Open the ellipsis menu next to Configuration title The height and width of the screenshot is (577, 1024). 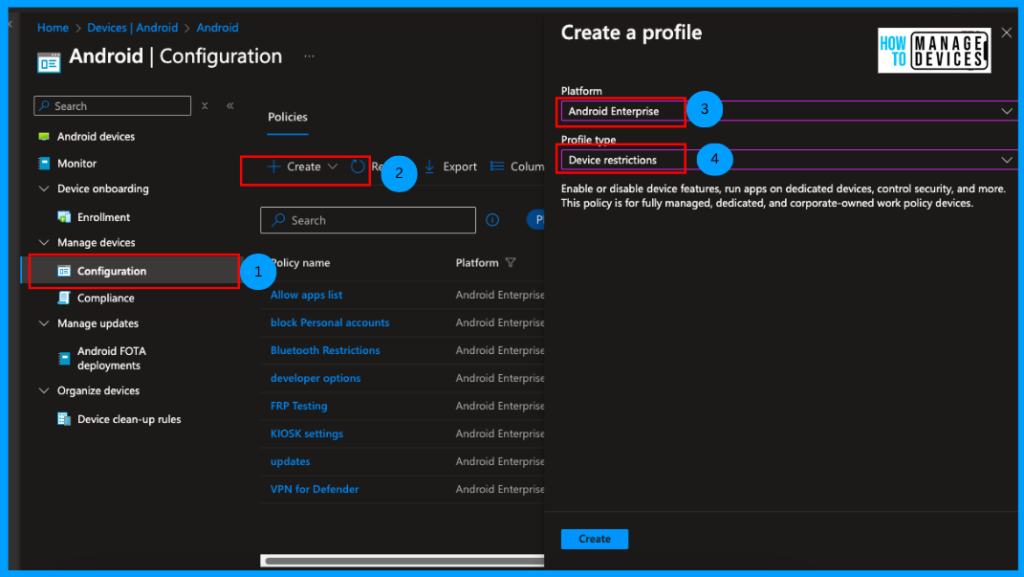point(309,57)
